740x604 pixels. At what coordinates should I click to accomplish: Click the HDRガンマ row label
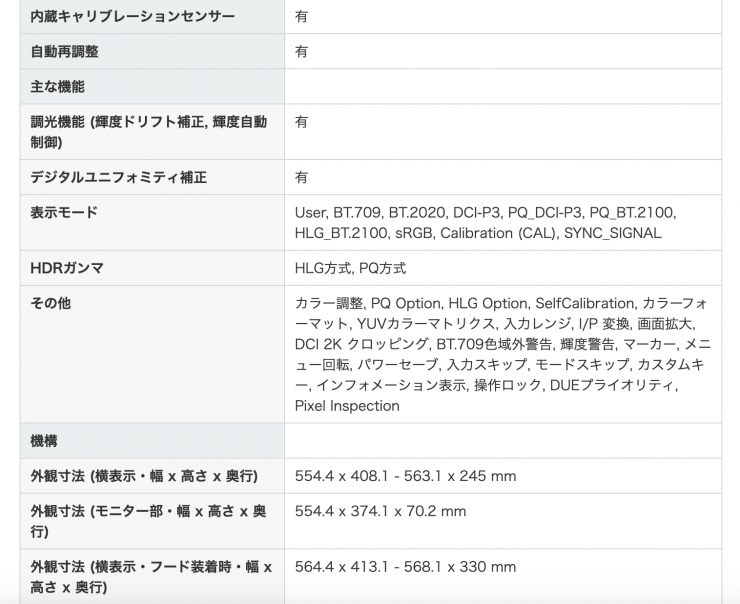click(67, 268)
